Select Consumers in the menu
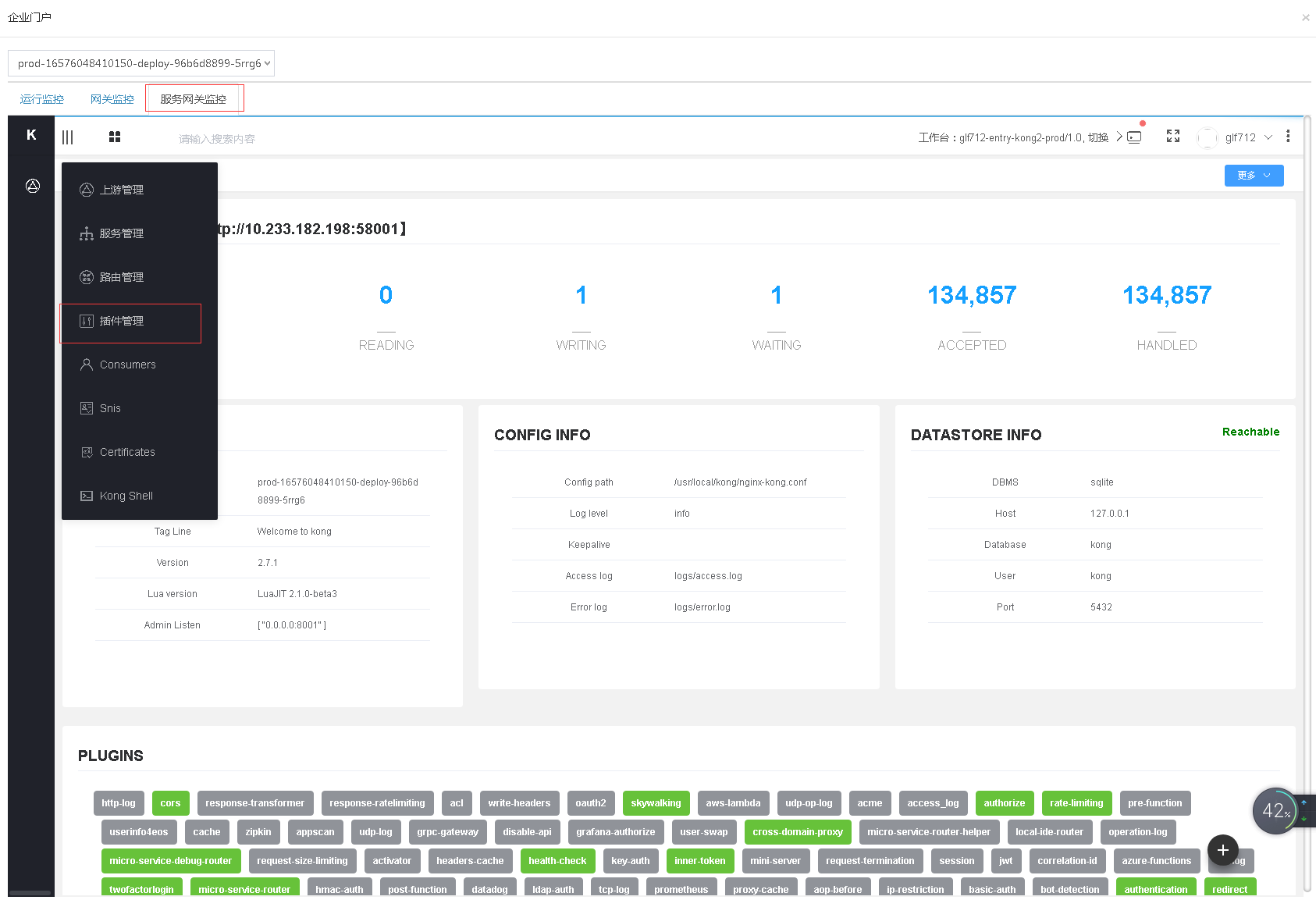 pyautogui.click(x=127, y=365)
